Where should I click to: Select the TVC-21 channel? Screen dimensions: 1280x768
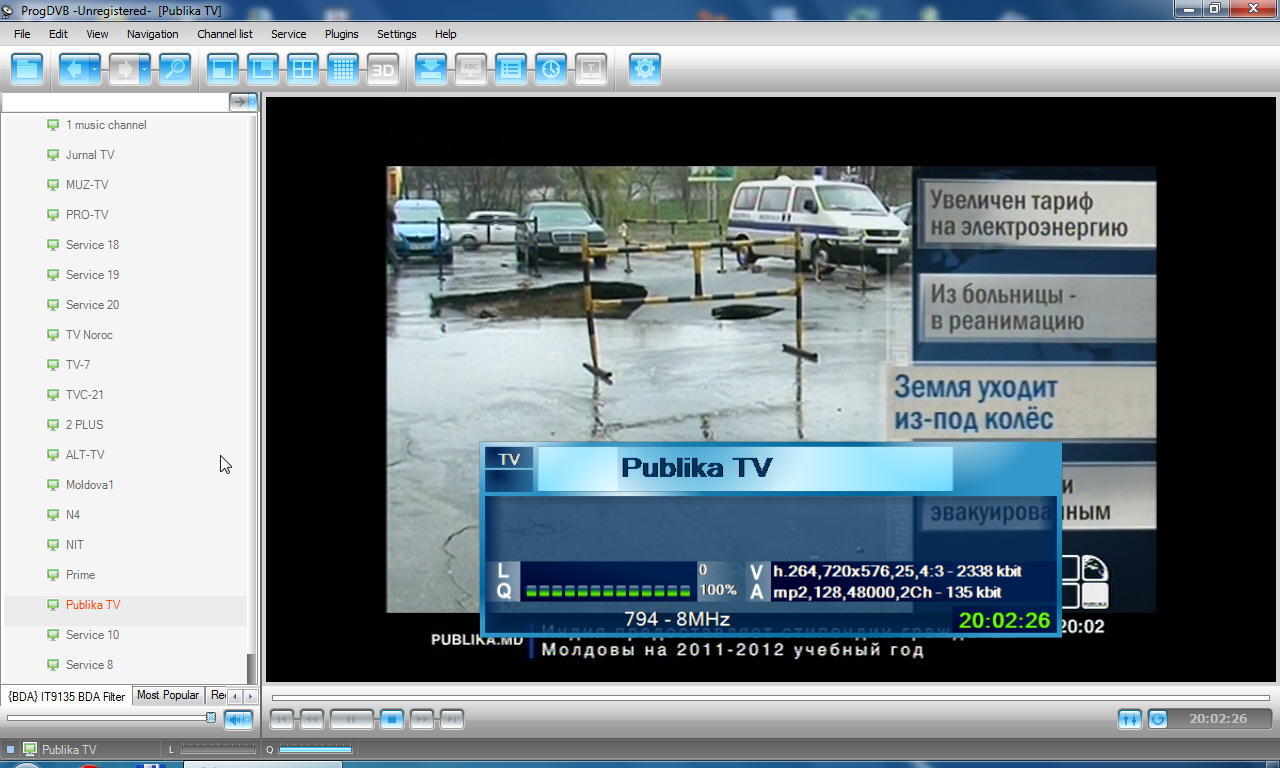pos(85,395)
